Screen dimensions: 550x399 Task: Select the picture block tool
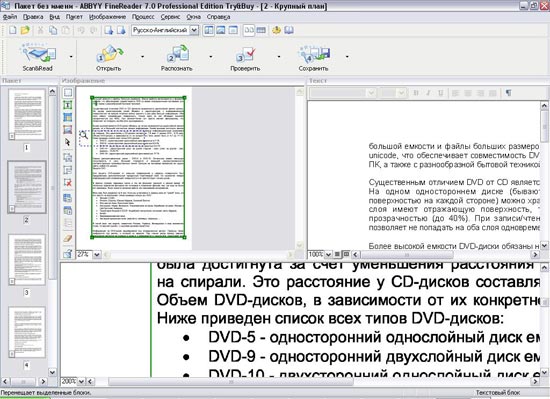pyautogui.click(x=68, y=130)
